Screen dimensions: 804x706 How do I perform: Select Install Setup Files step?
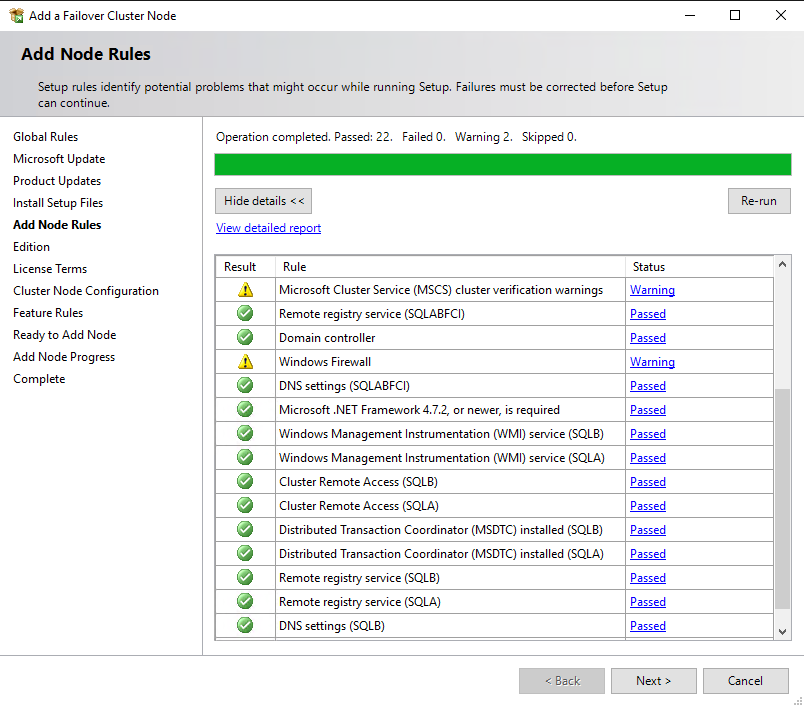[x=58, y=203]
